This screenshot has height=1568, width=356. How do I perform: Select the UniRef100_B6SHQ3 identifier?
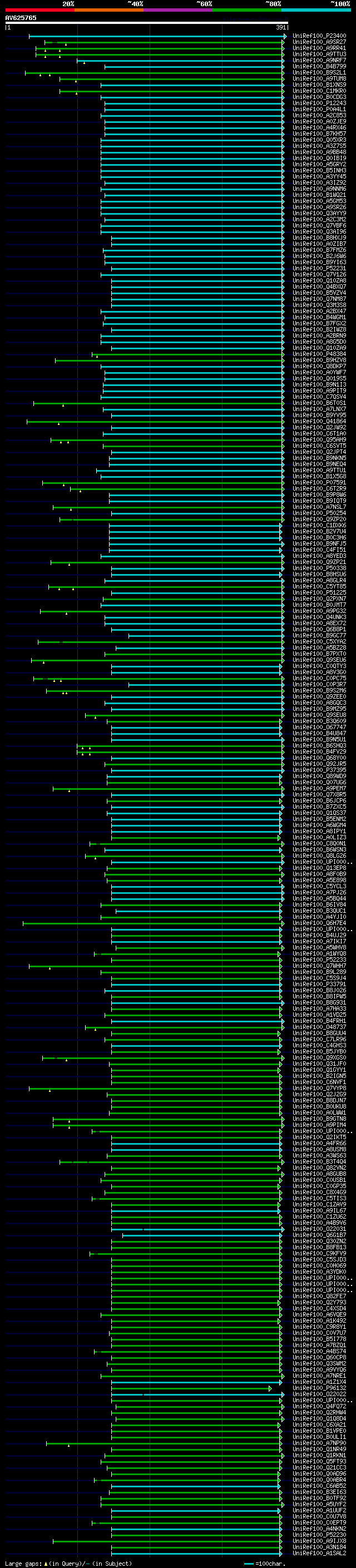point(319,746)
